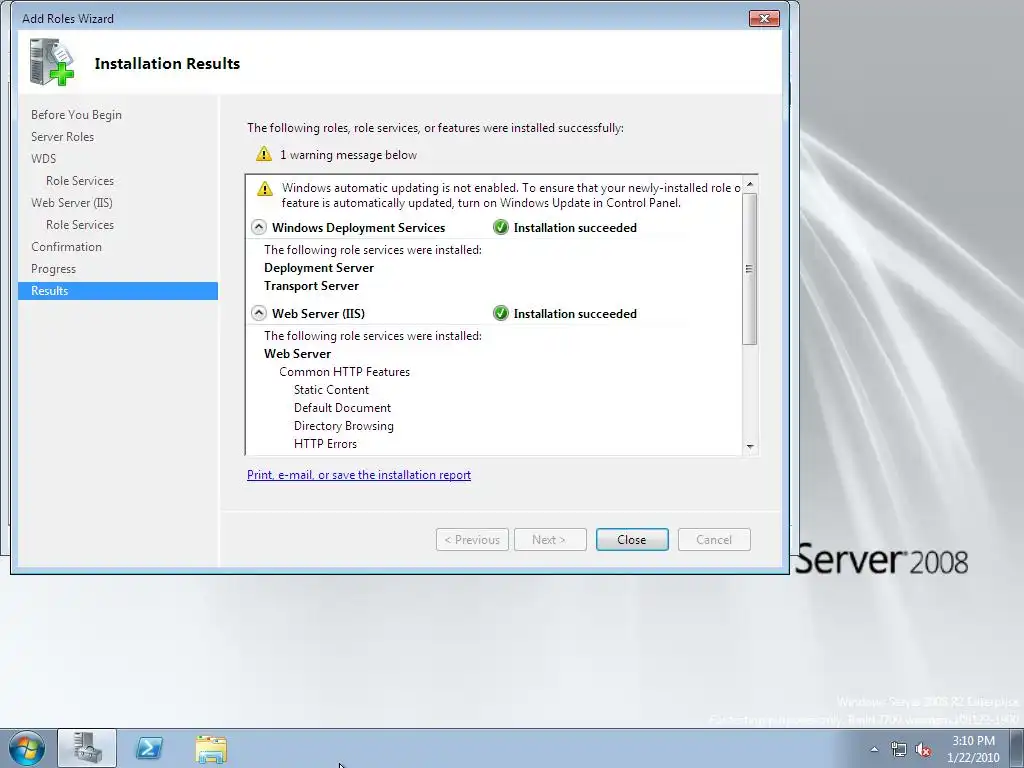This screenshot has width=1024, height=768.
Task: Collapse the Web Server (IIS) results section
Action: (x=259, y=313)
